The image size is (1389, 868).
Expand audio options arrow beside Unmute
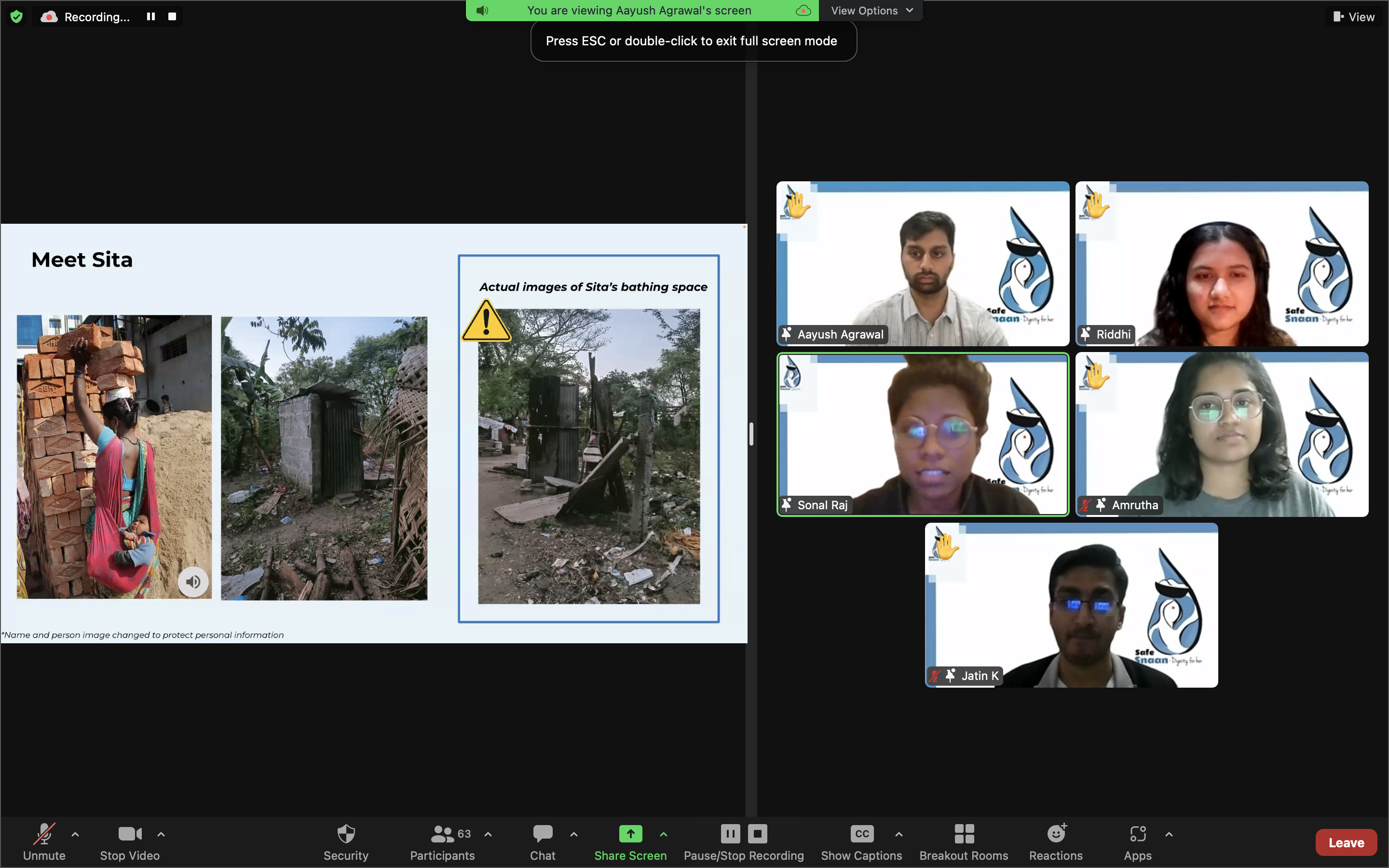(x=75, y=834)
